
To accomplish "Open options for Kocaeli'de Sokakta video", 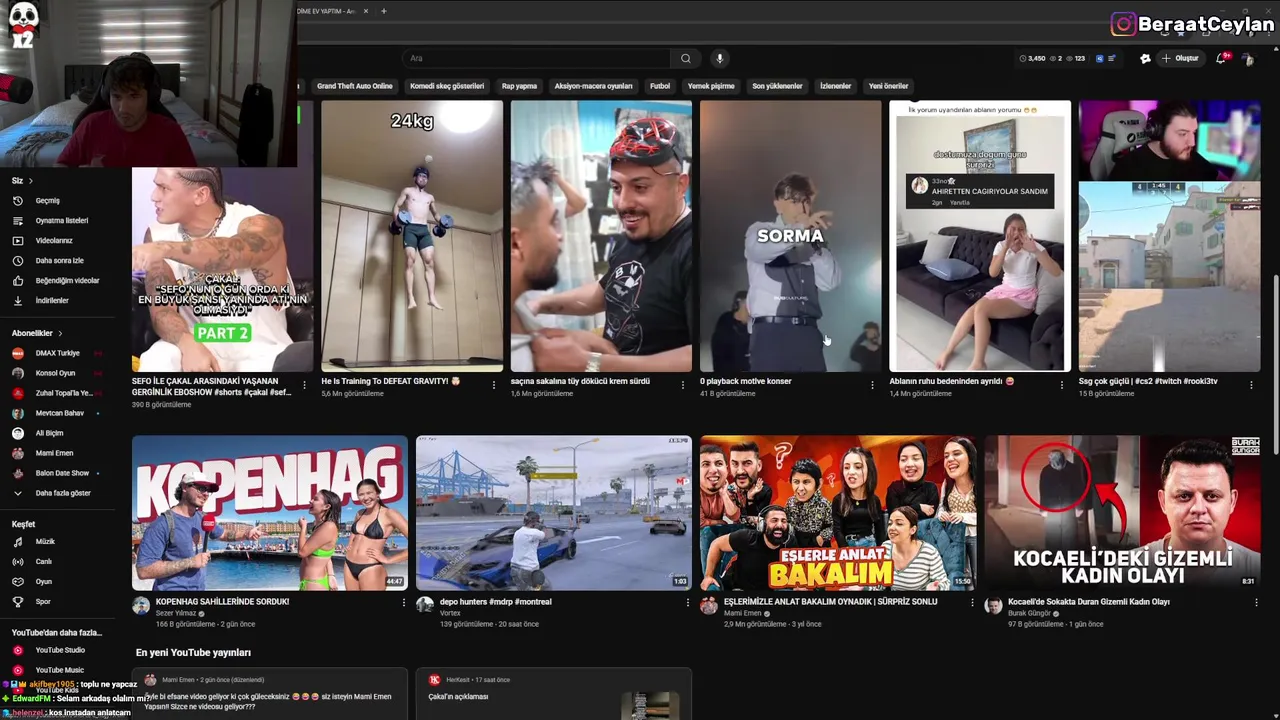I will pos(1256,603).
